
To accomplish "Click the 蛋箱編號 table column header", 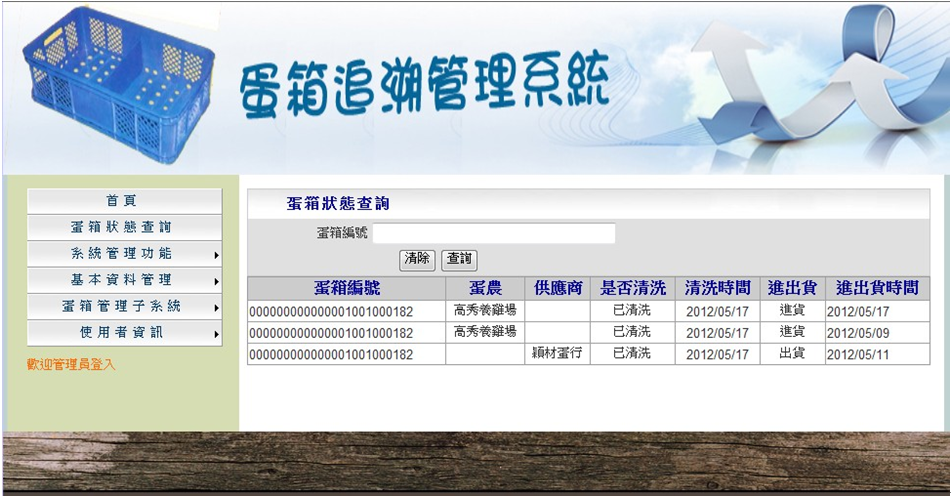I will pyautogui.click(x=346, y=288).
